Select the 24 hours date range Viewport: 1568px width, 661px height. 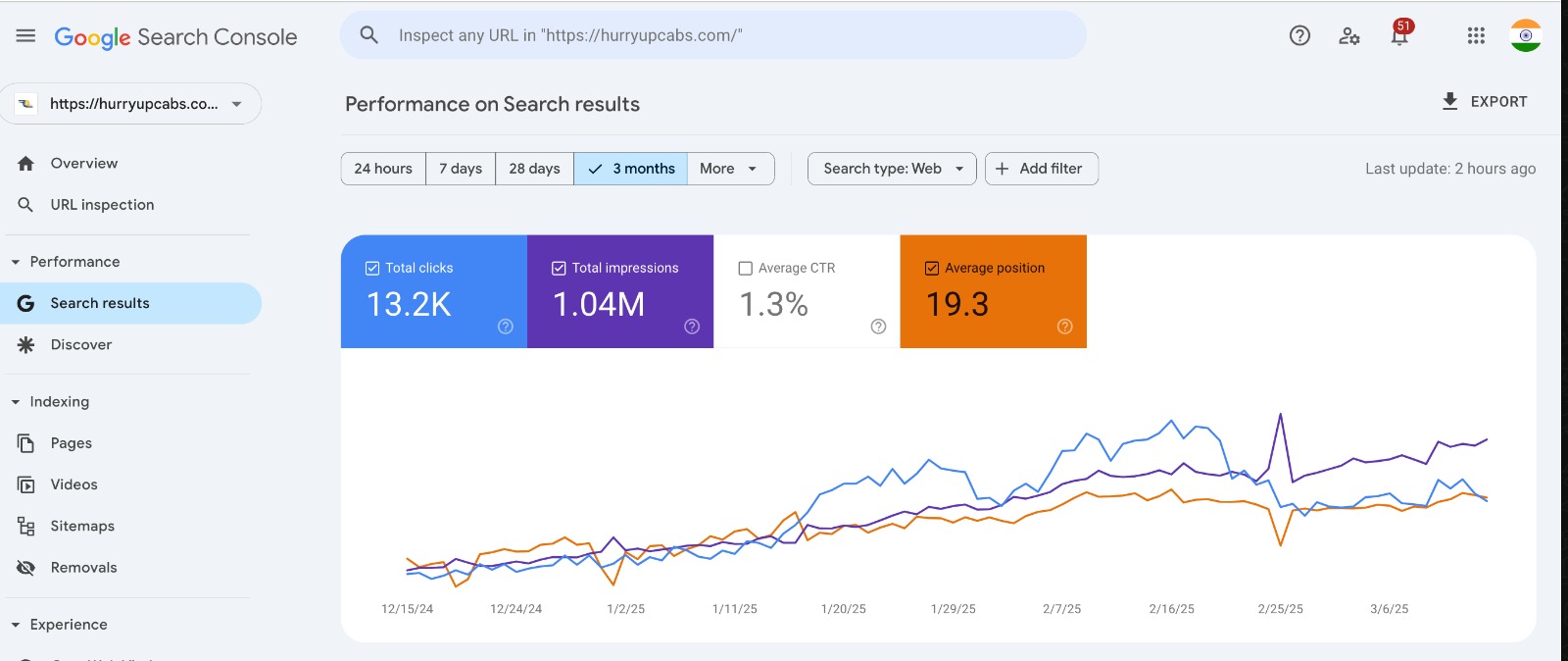[383, 169]
